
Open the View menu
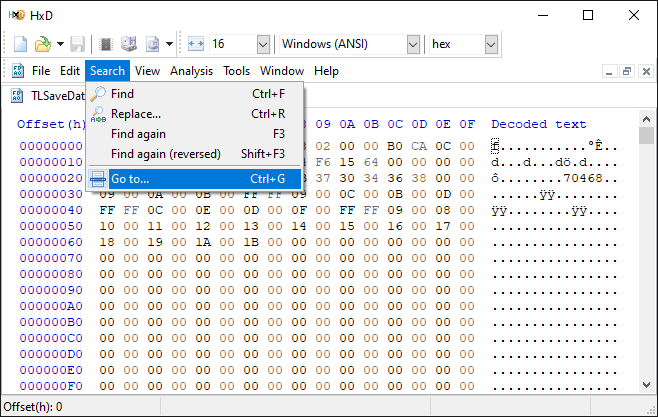(147, 71)
